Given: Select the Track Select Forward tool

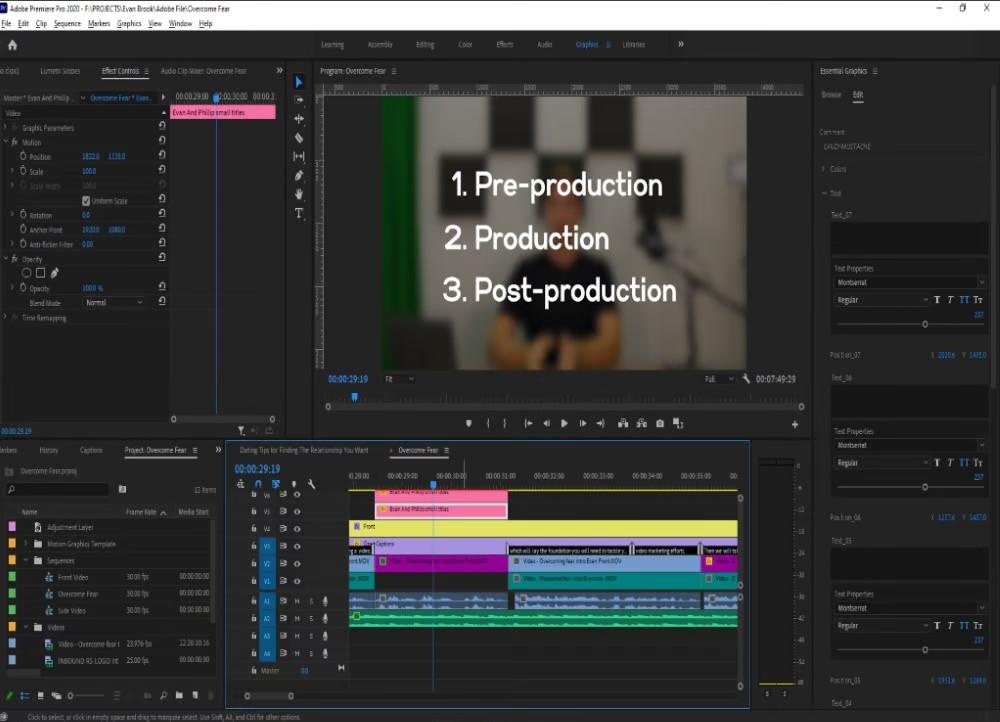Looking at the screenshot, I should 298,100.
